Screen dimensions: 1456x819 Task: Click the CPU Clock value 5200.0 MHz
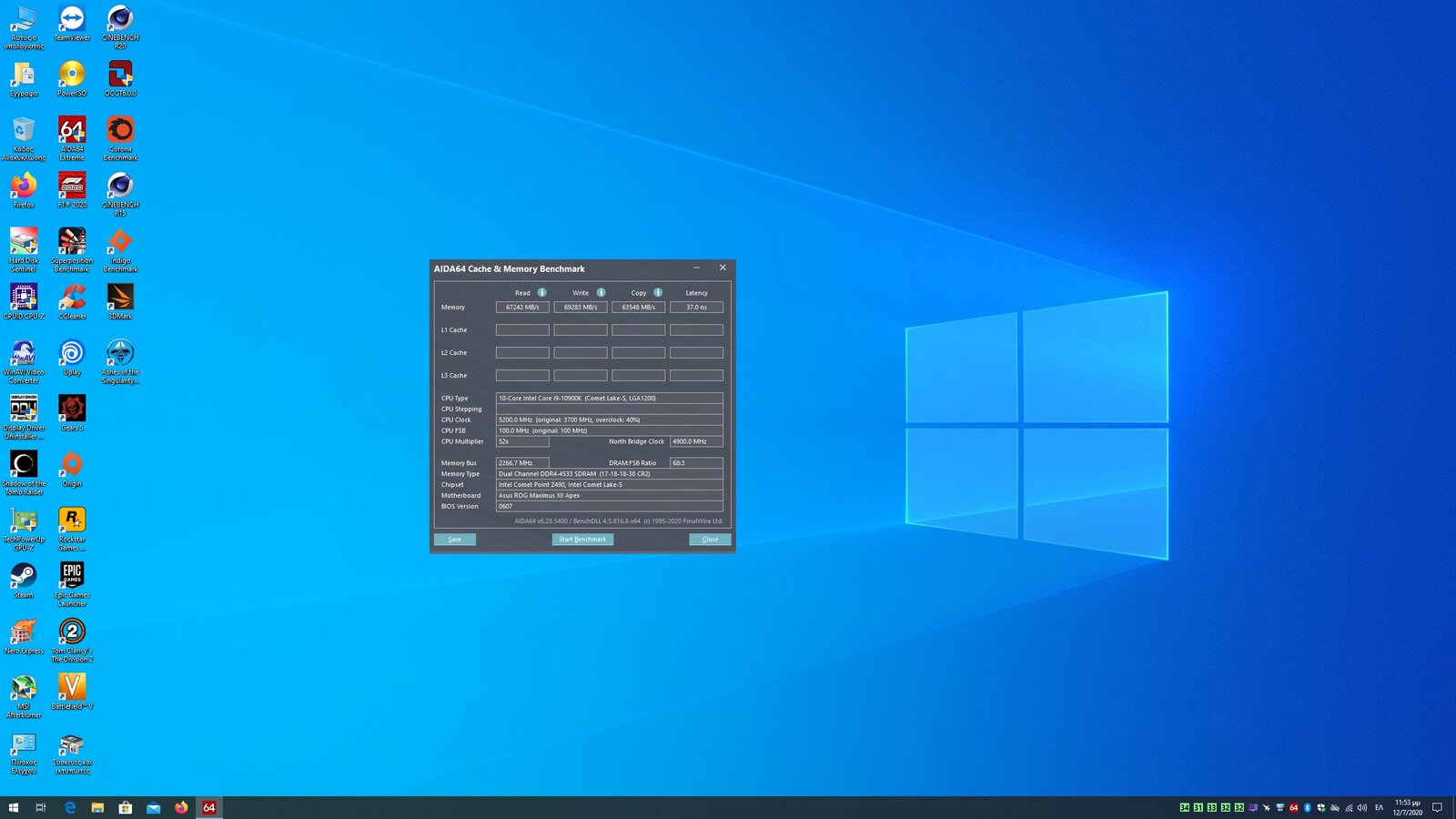(x=610, y=420)
